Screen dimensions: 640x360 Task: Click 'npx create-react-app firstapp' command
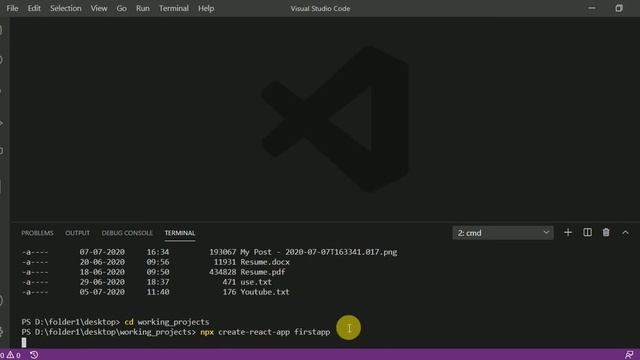click(265, 332)
